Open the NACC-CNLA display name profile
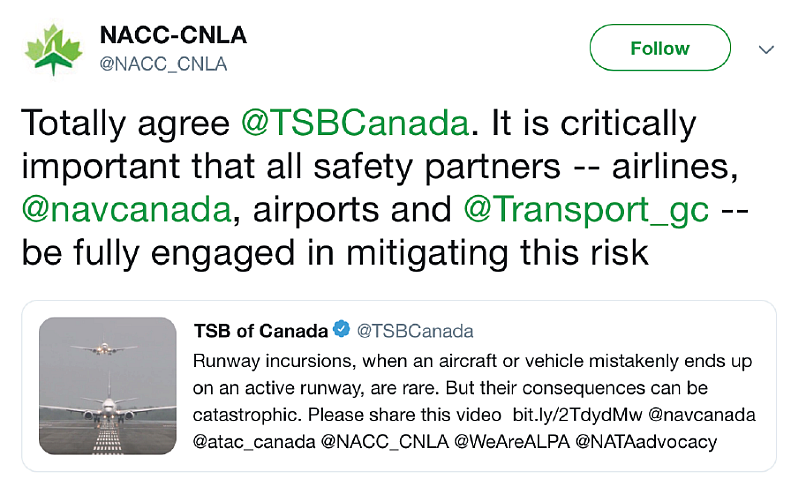The width and height of the screenshot is (800, 479). pyautogui.click(x=173, y=36)
